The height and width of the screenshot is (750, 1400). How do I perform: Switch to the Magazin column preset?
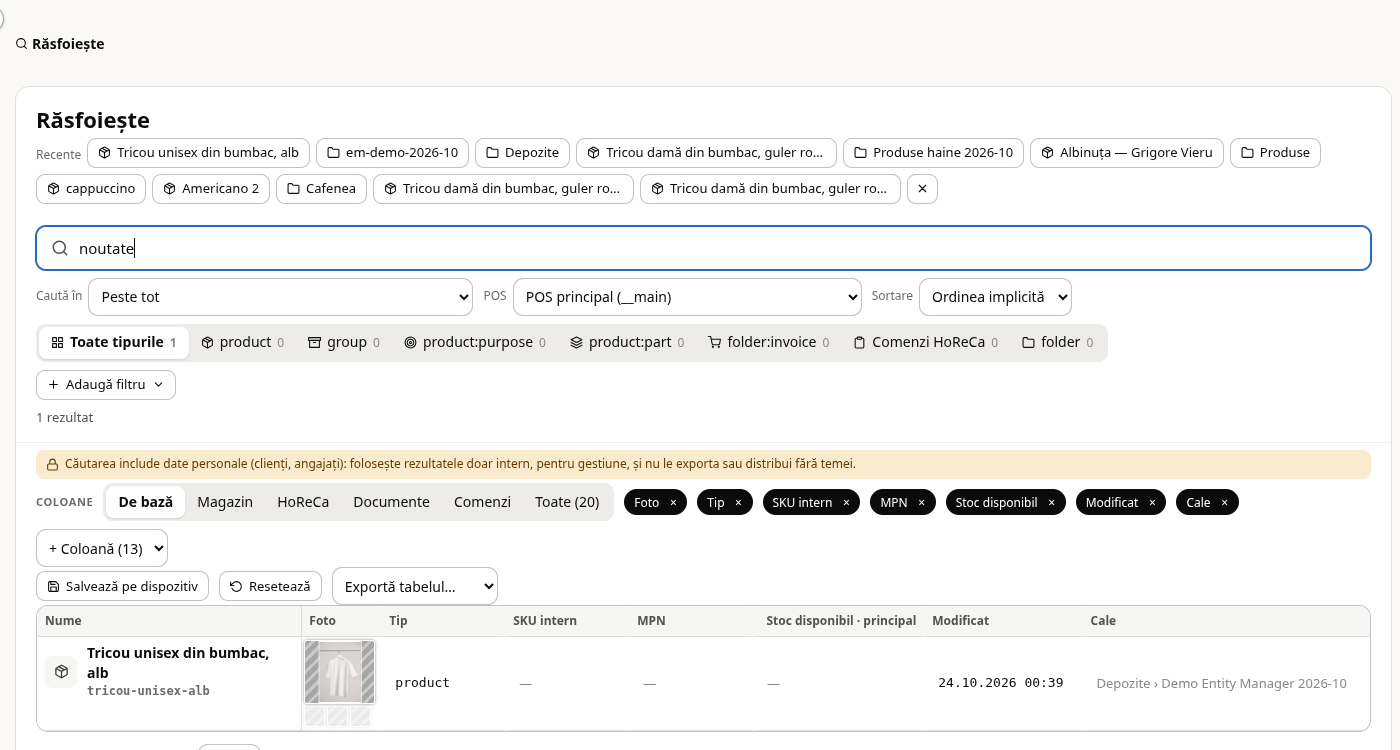click(225, 502)
